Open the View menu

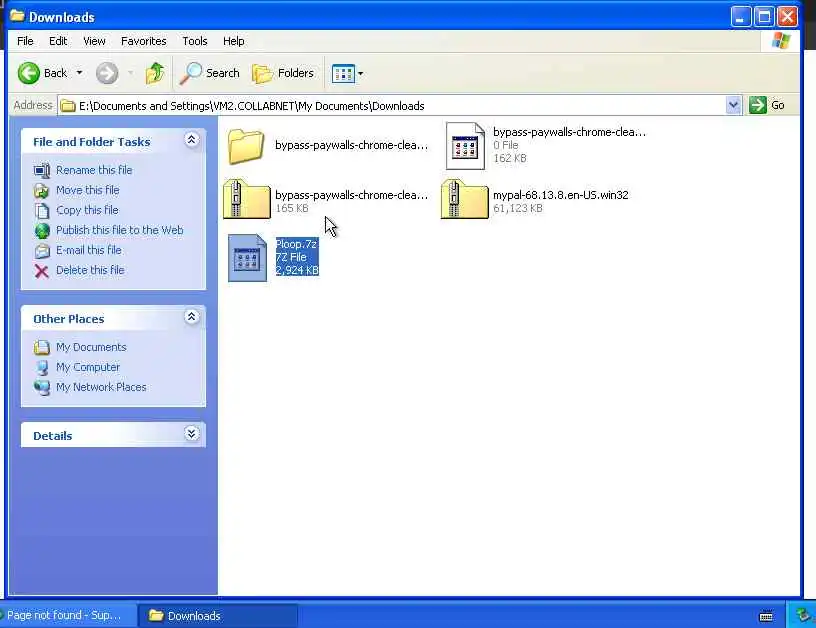pos(94,41)
